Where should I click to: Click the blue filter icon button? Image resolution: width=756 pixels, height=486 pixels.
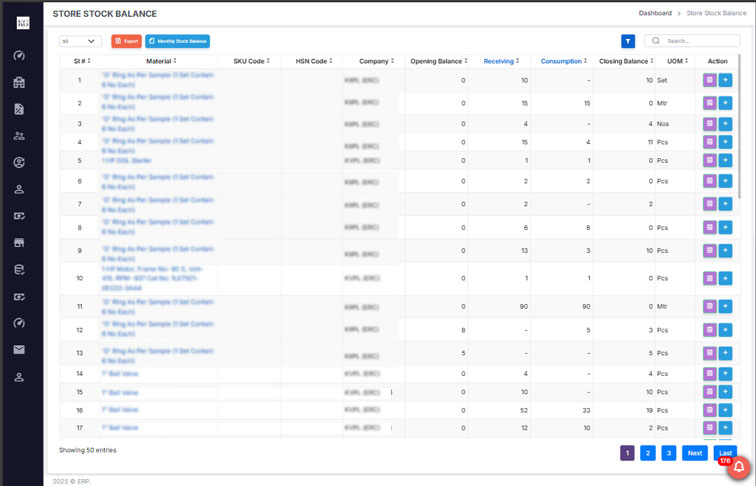point(628,41)
